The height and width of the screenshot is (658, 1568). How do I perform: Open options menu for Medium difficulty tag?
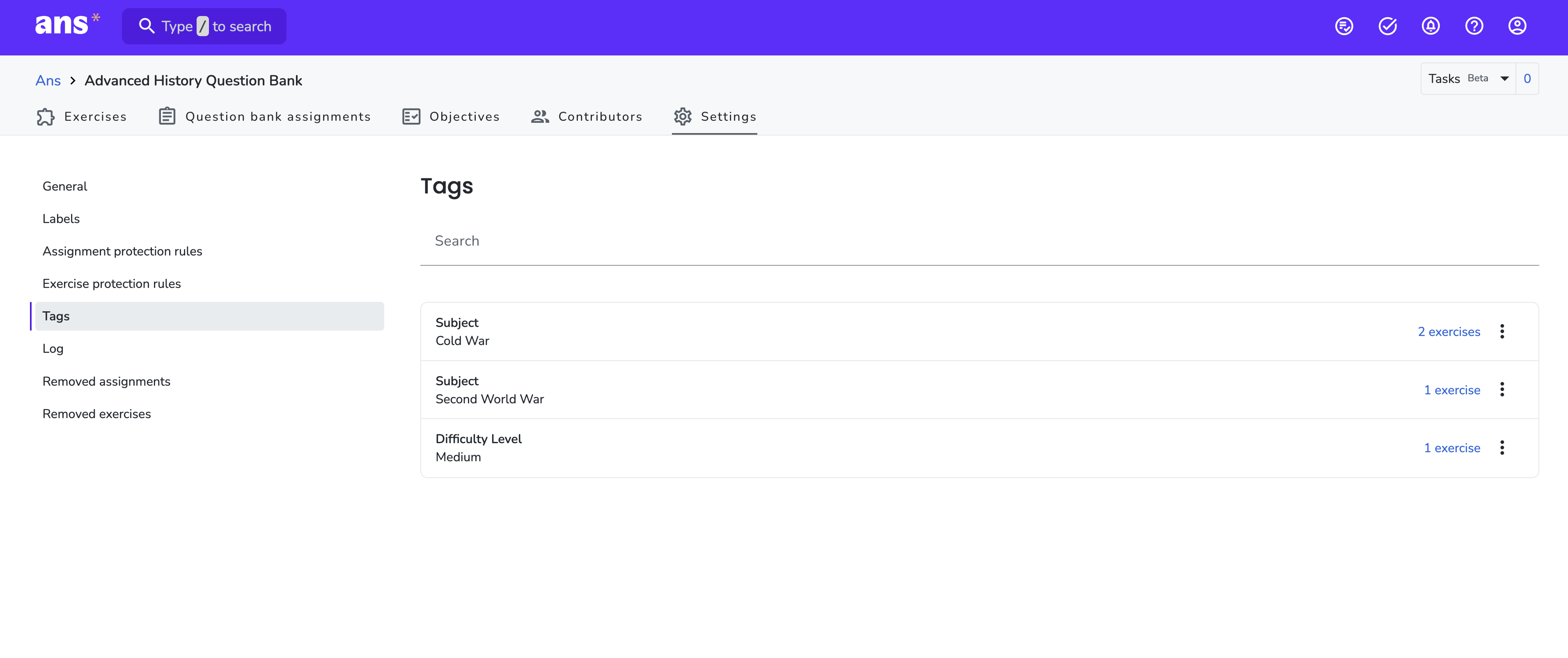1502,448
